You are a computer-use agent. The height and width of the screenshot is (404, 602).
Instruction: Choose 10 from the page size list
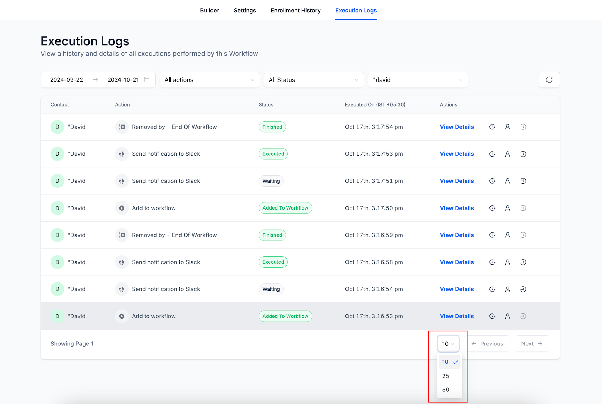[450, 362]
